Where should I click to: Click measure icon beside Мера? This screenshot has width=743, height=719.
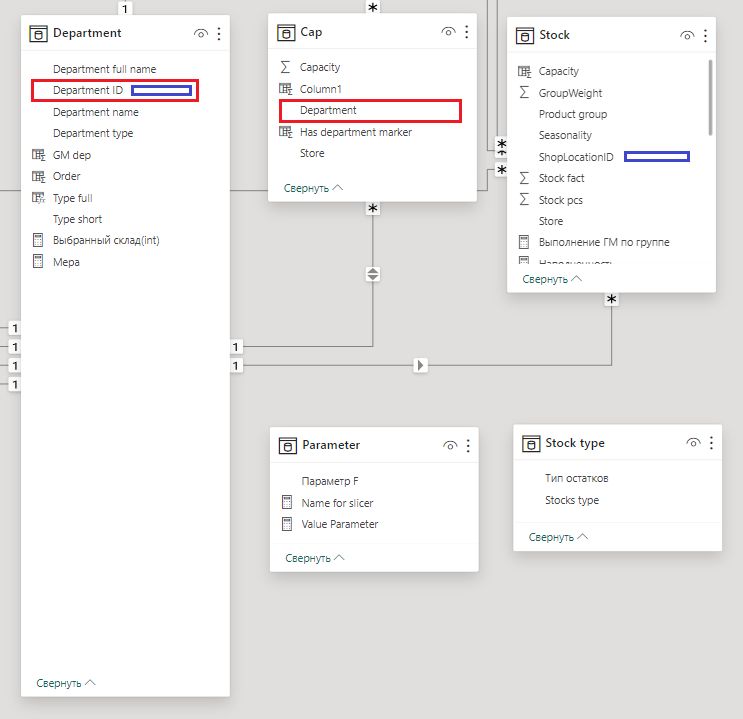[38, 261]
